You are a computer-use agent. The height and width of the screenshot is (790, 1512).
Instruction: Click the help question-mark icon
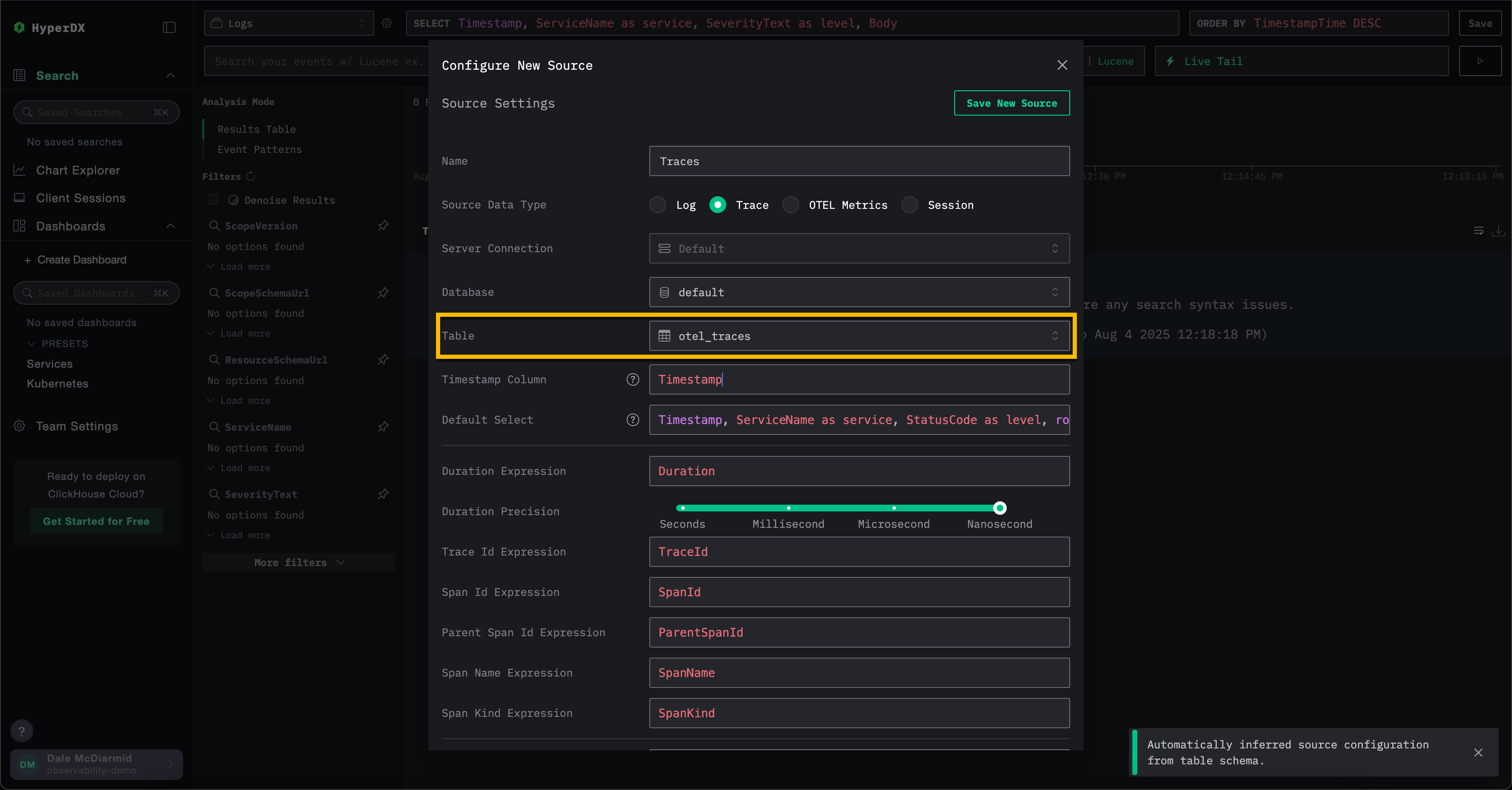(x=22, y=731)
